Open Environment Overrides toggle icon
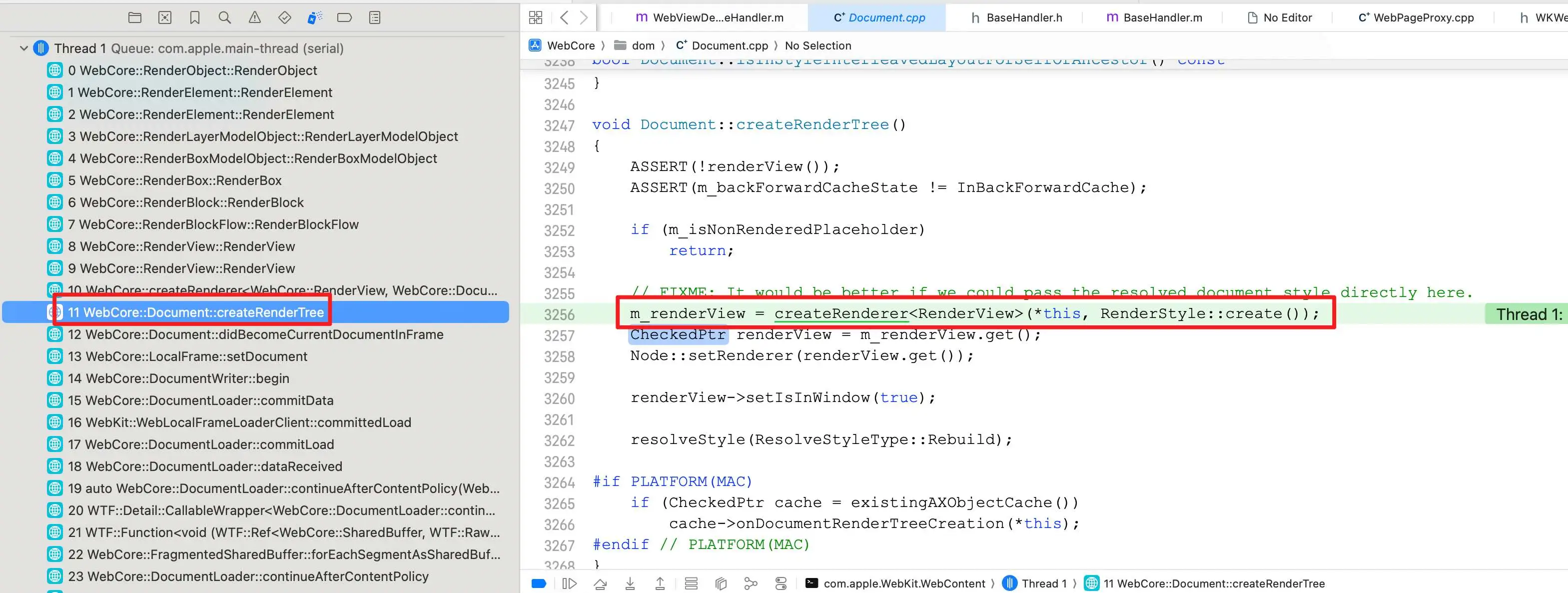Image resolution: width=1568 pixels, height=593 pixels. coord(781,584)
